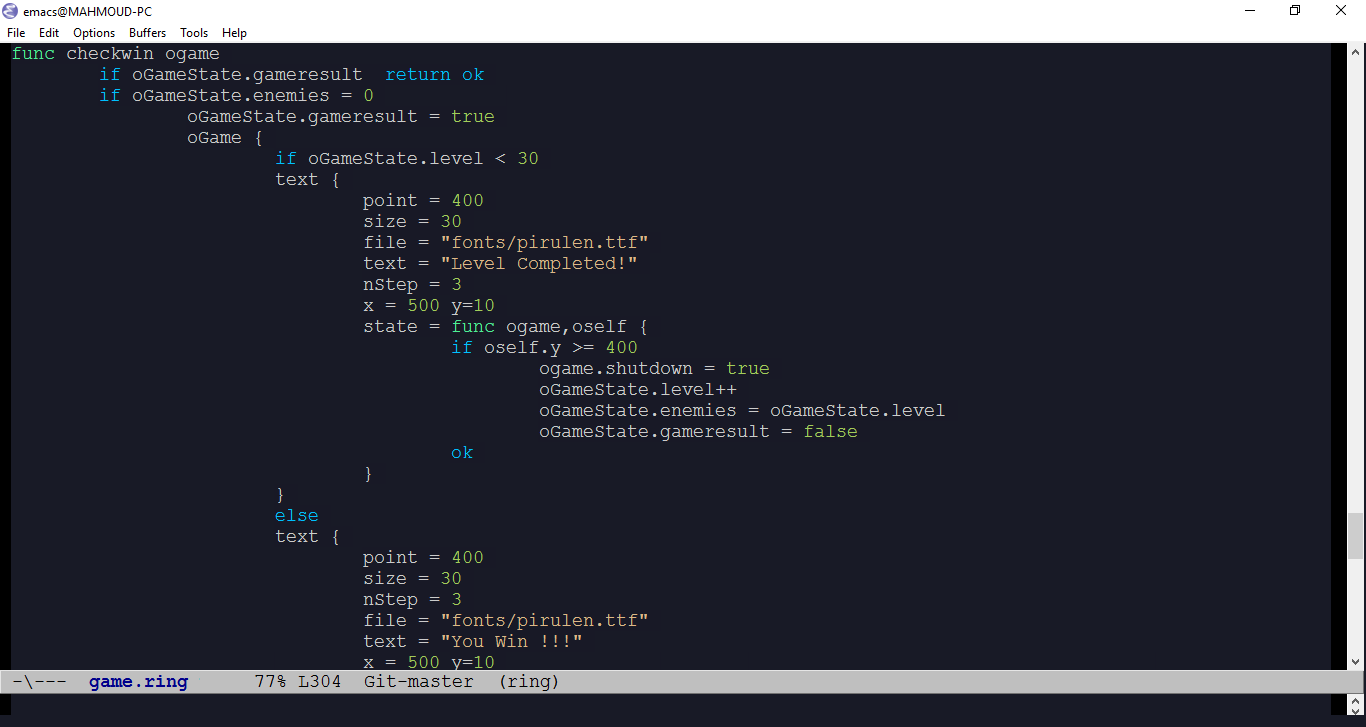Open the Help menu

(234, 32)
